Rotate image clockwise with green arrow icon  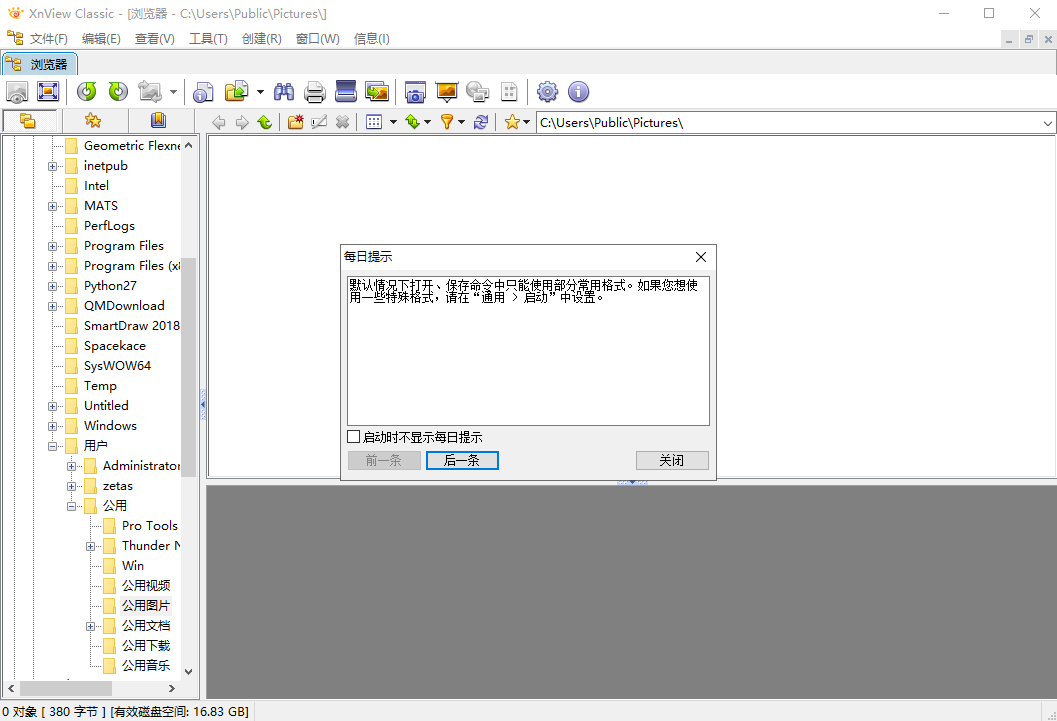pyautogui.click(x=118, y=92)
